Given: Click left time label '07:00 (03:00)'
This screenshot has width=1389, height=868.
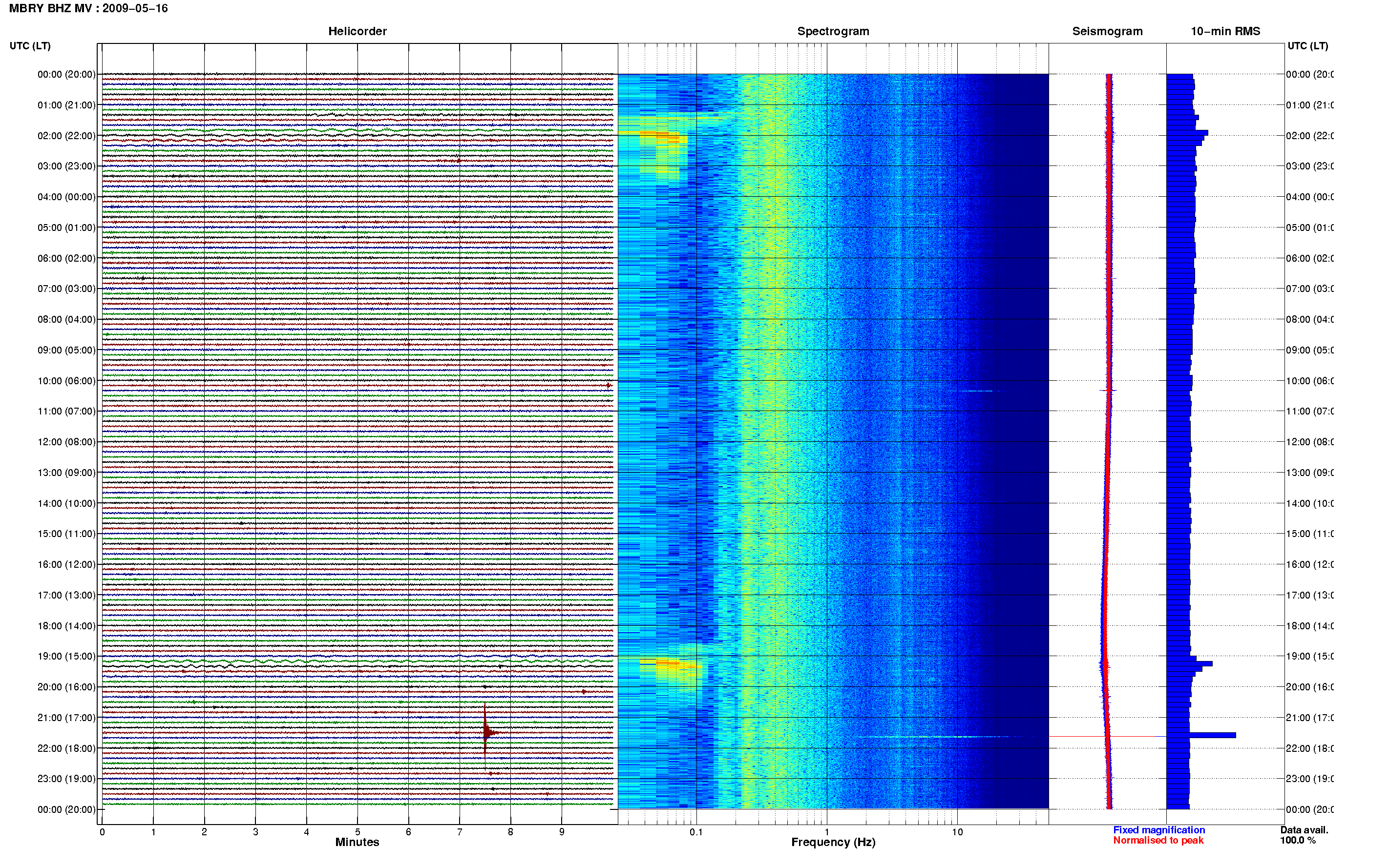Looking at the screenshot, I should click(x=66, y=288).
